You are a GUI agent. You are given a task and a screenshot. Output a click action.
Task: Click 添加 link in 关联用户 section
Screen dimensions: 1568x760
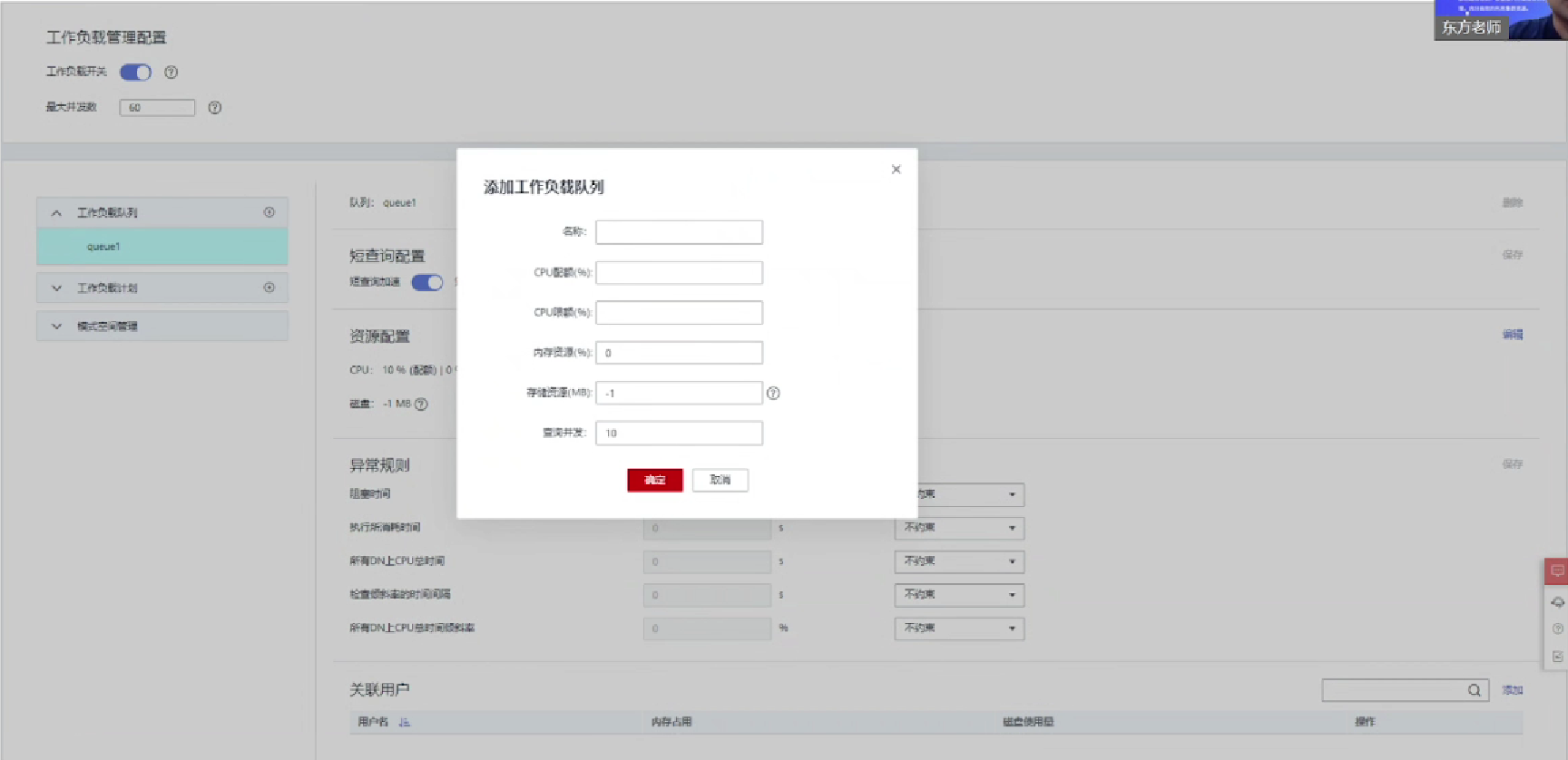point(1513,690)
